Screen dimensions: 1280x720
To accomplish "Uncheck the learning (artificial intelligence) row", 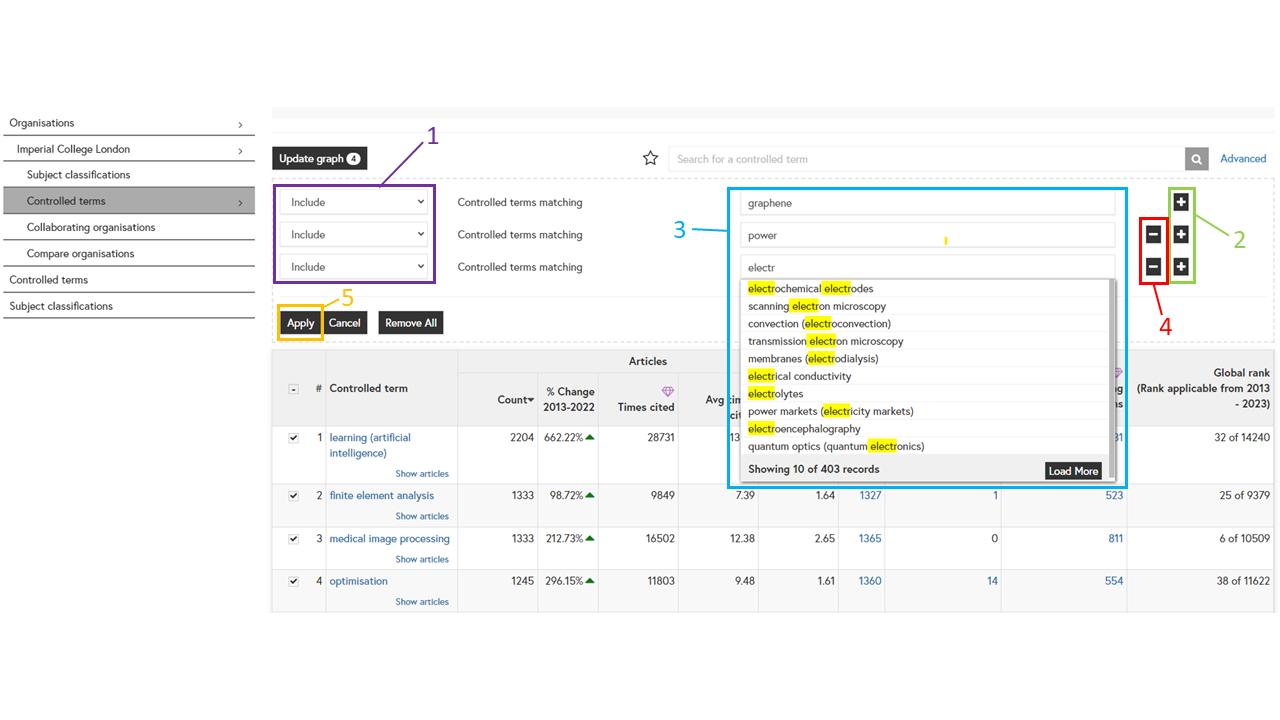I will click(x=293, y=438).
